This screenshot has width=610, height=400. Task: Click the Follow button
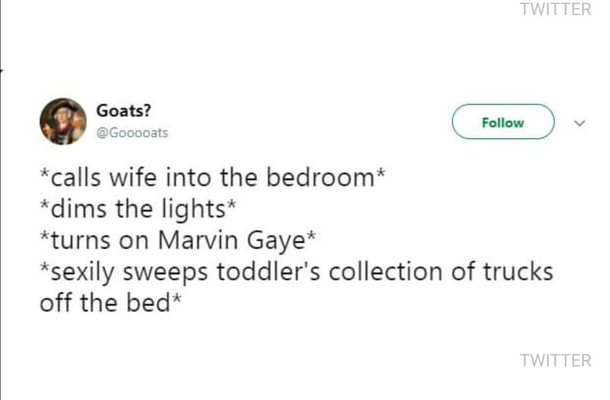click(x=503, y=122)
